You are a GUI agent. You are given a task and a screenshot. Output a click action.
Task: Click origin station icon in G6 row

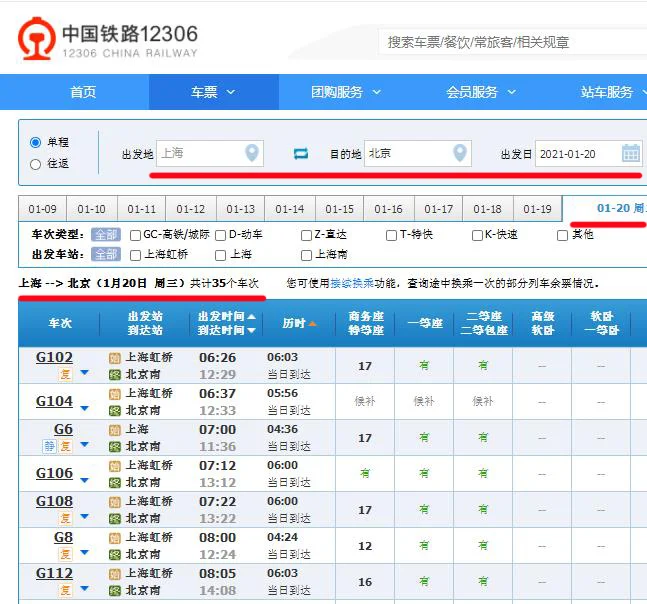pos(115,430)
